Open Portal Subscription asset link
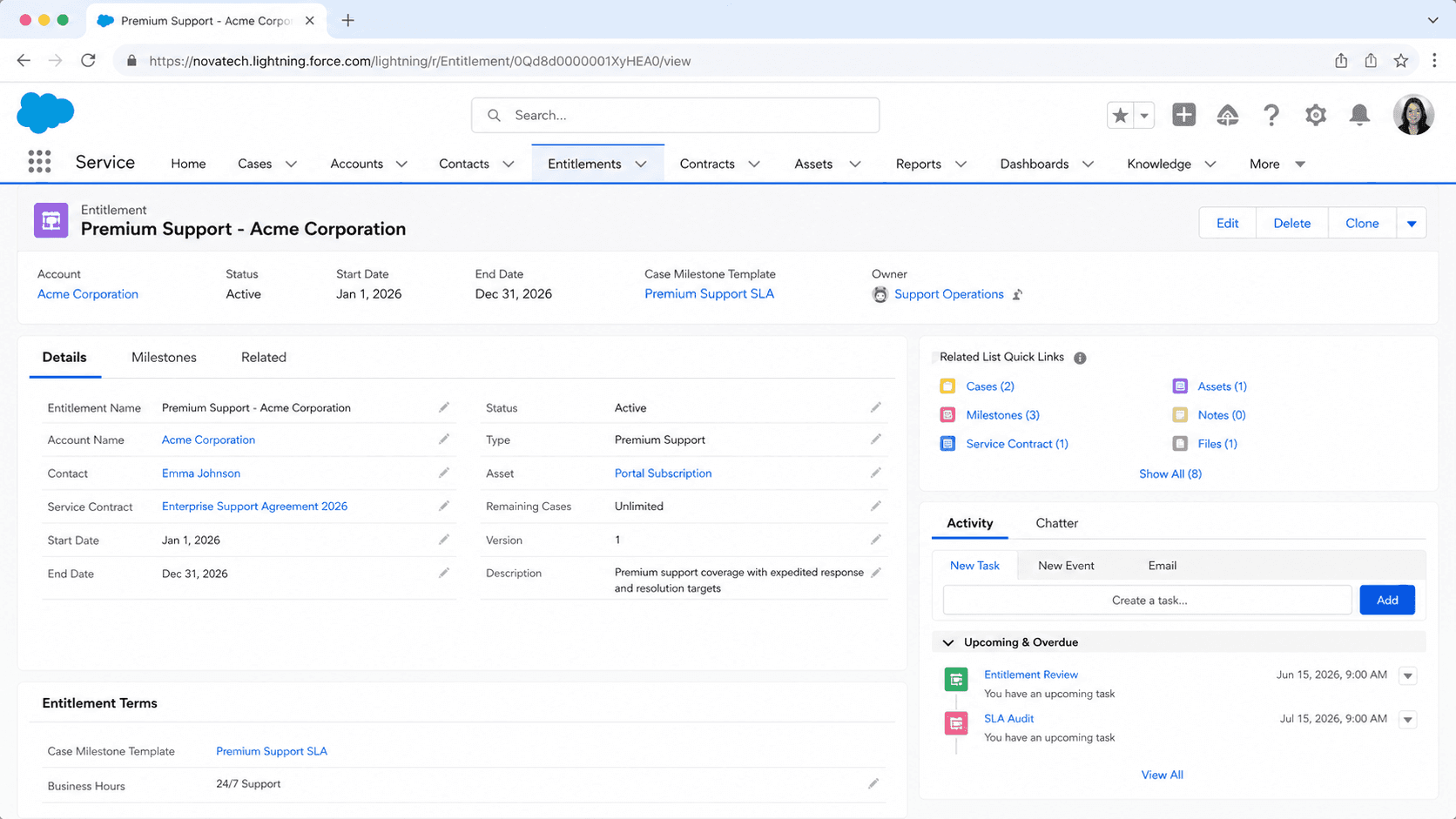 pos(663,473)
